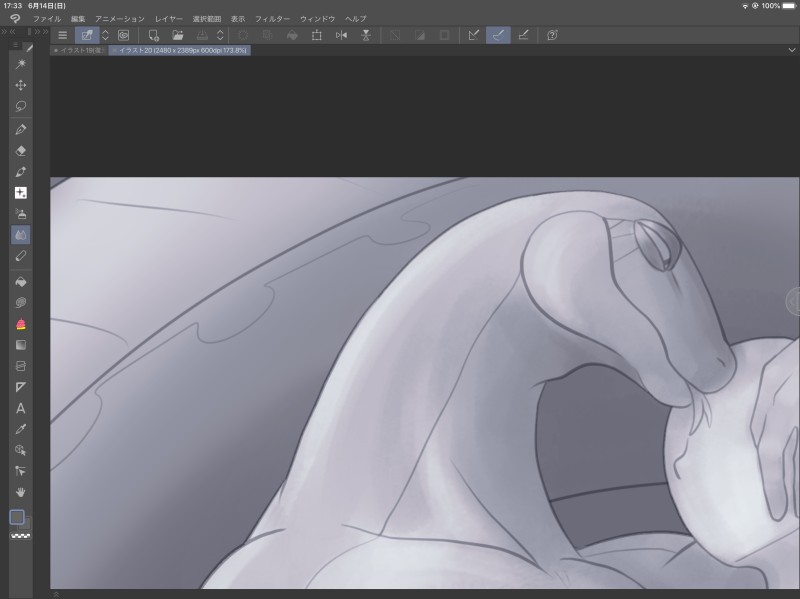This screenshot has width=800, height=599.
Task: Select the main drawing color swatch
Action: coord(17,517)
